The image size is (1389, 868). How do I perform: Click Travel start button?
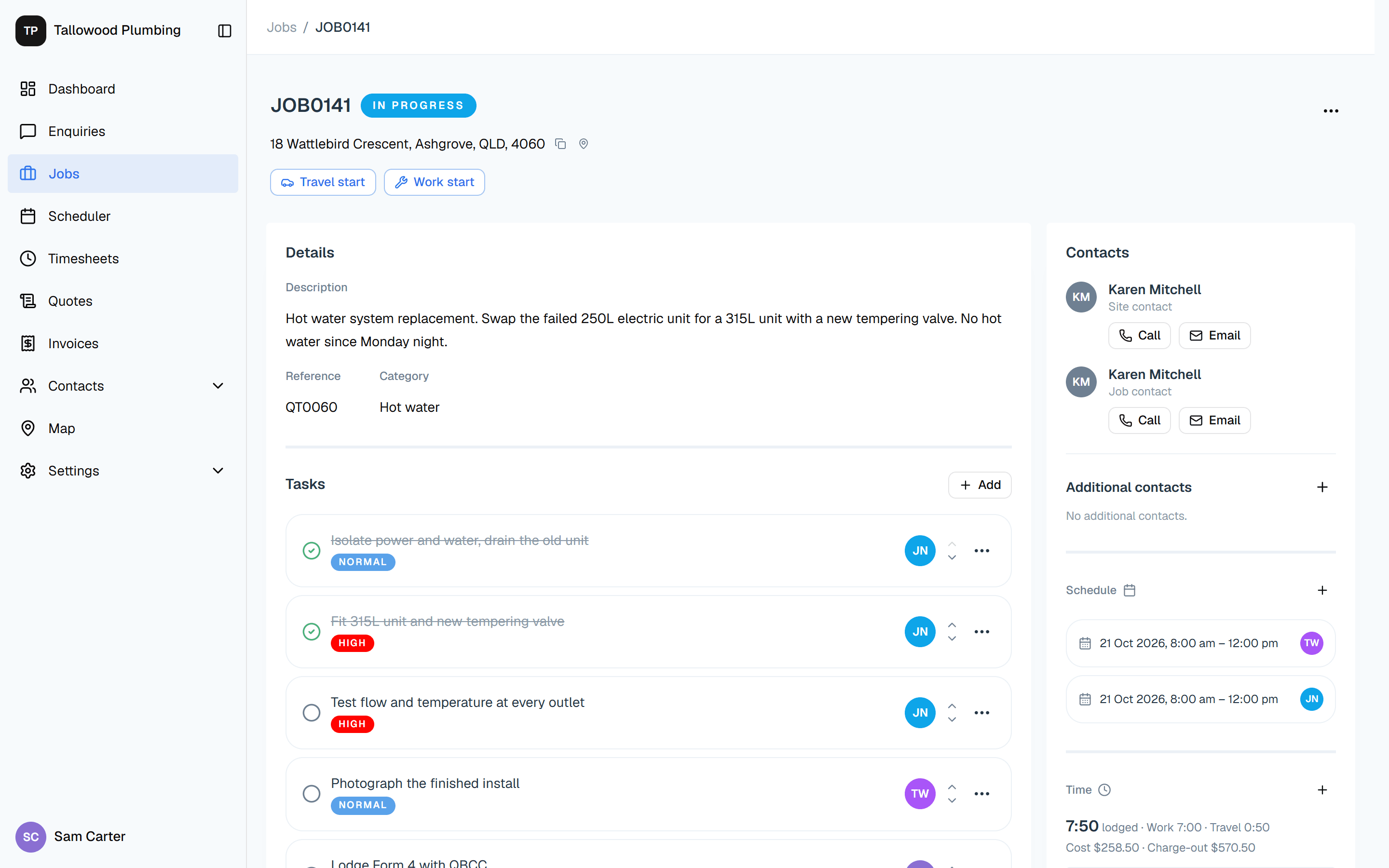(x=323, y=182)
